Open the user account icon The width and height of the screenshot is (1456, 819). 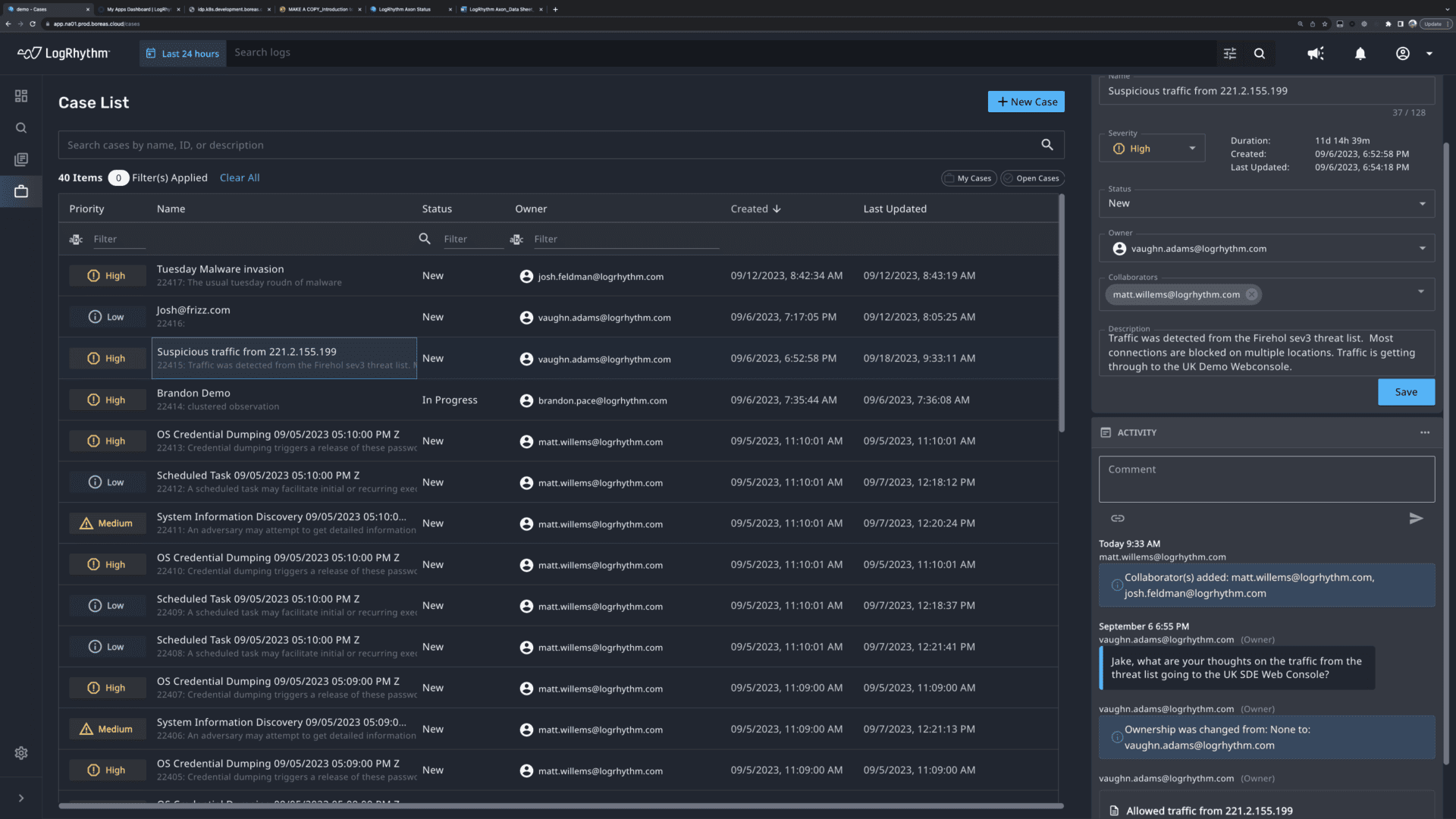click(x=1402, y=53)
